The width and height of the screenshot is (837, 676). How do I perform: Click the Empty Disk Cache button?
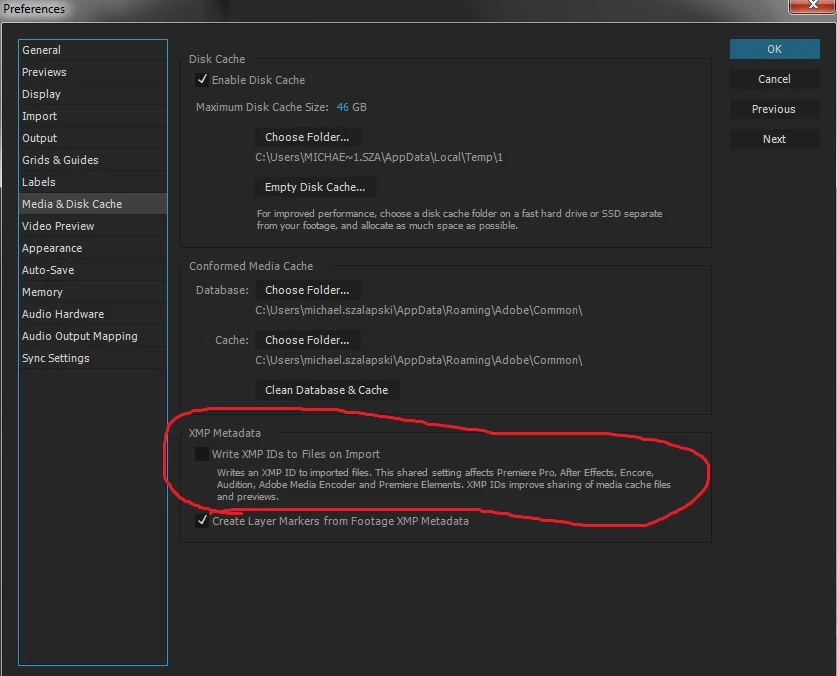pos(315,187)
